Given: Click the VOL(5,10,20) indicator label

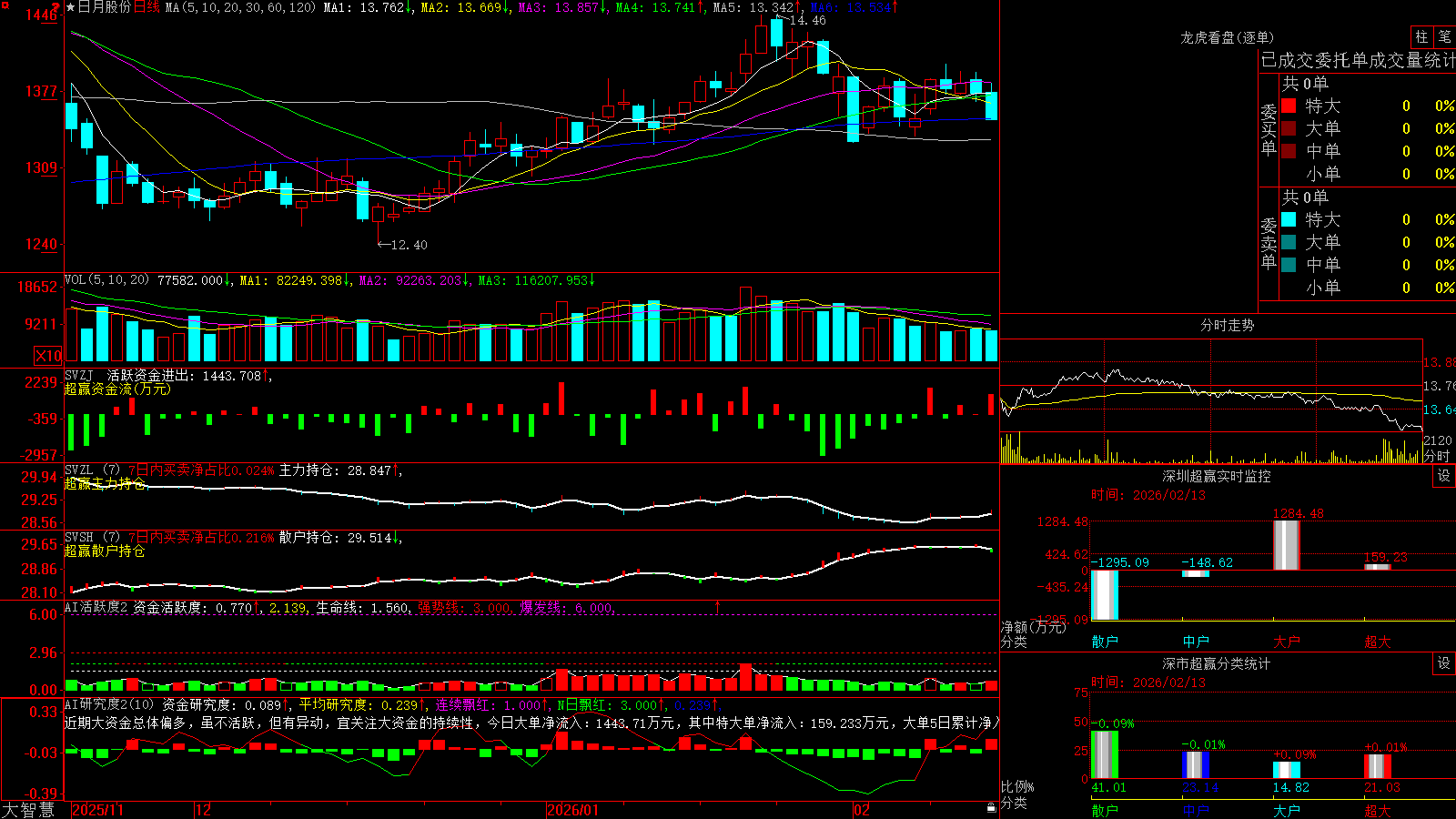Looking at the screenshot, I should (x=106, y=280).
